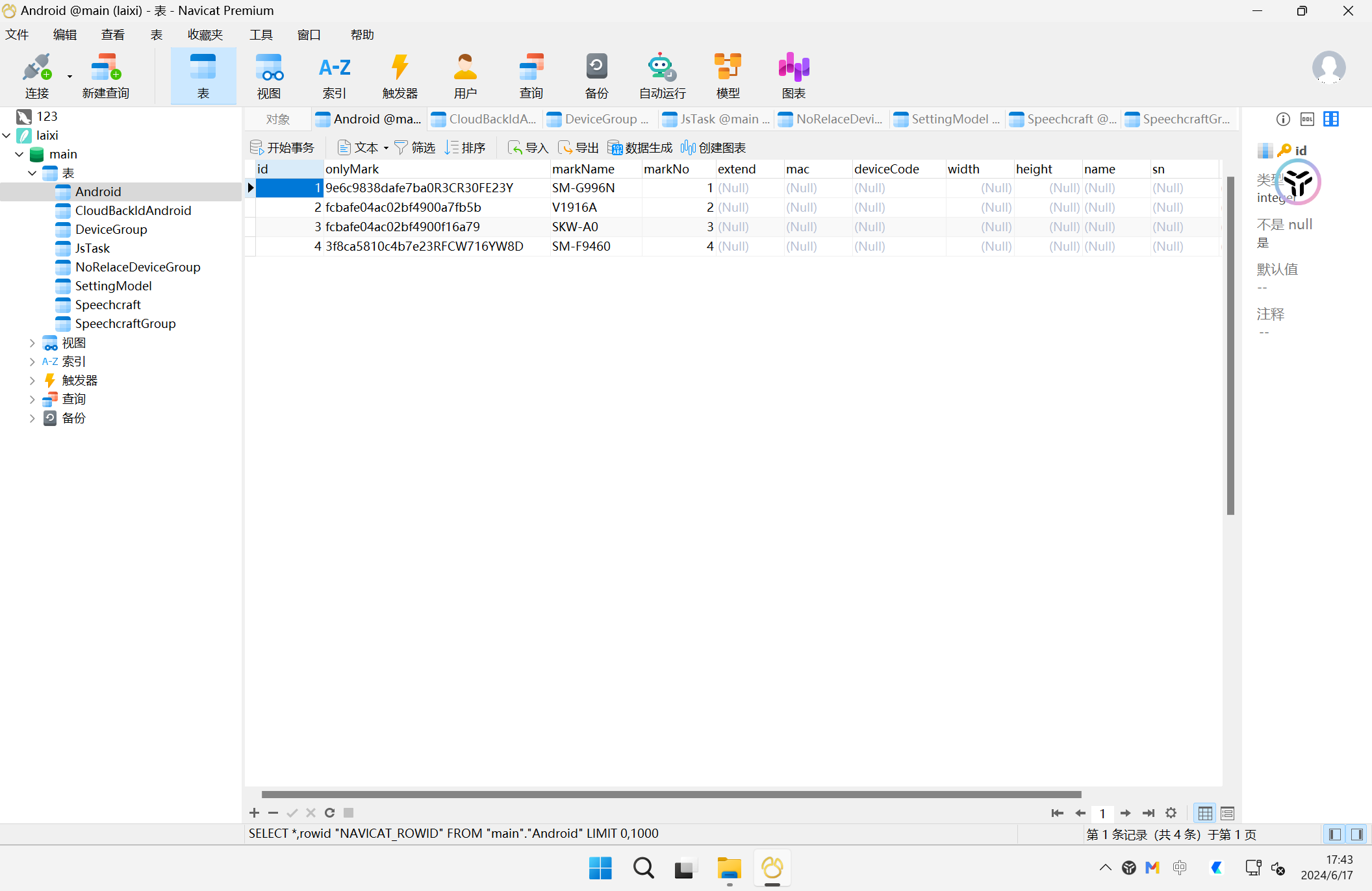Open the View (查看) menu
The image size is (1372, 891).
pyautogui.click(x=113, y=34)
